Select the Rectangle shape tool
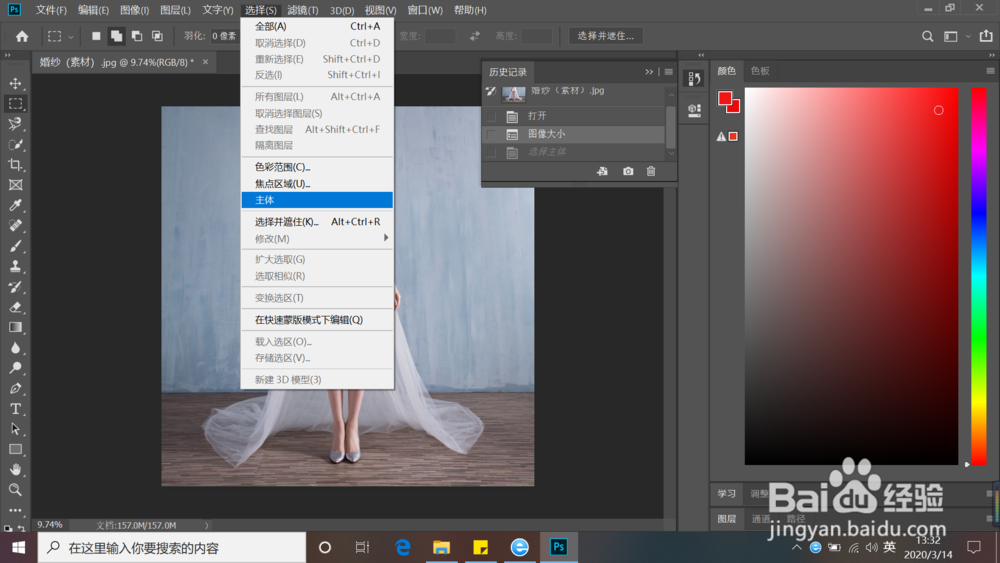This screenshot has height=563, width=1000. pyautogui.click(x=15, y=450)
